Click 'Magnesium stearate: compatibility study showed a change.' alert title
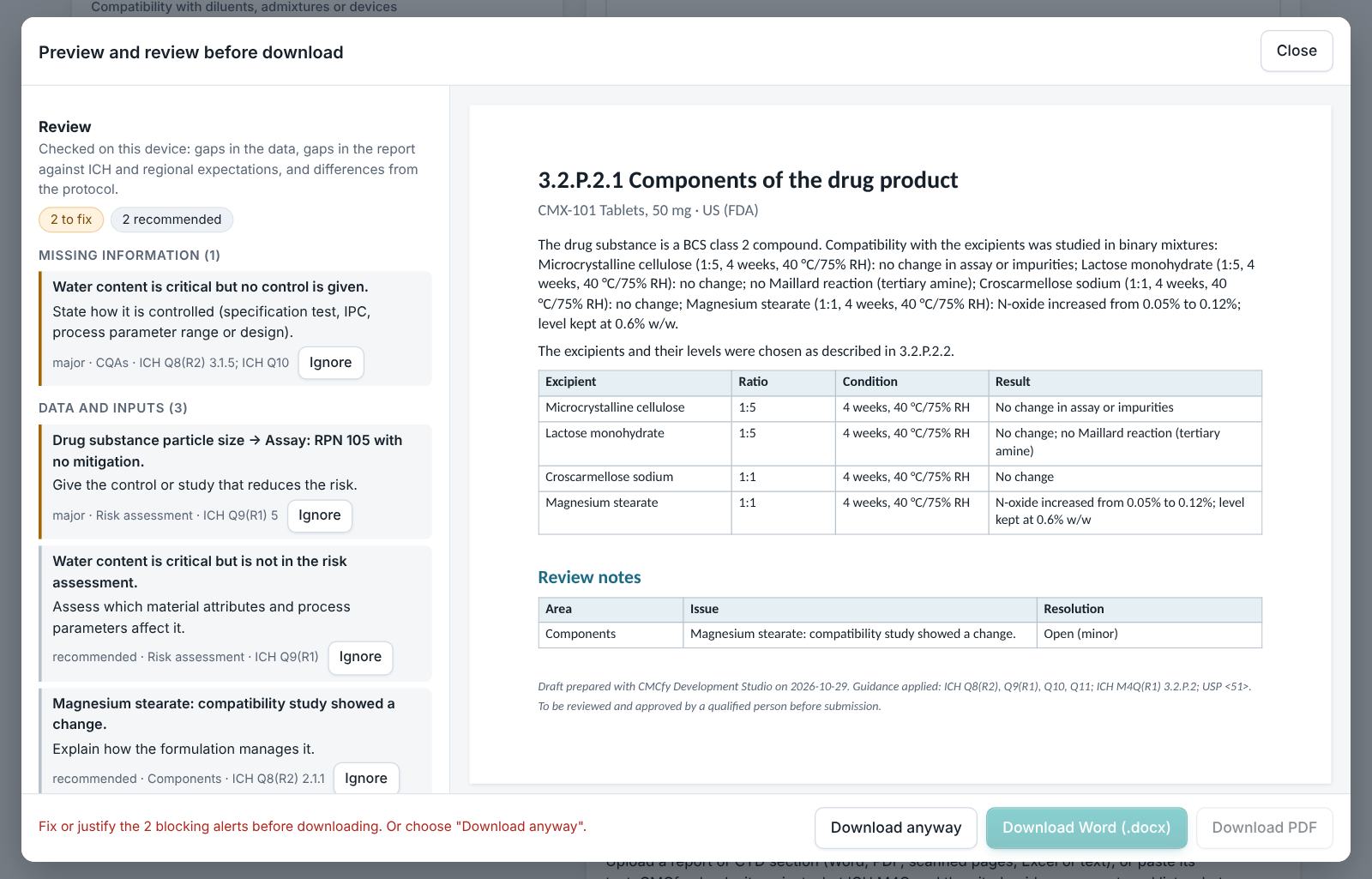1372x879 pixels. point(224,713)
